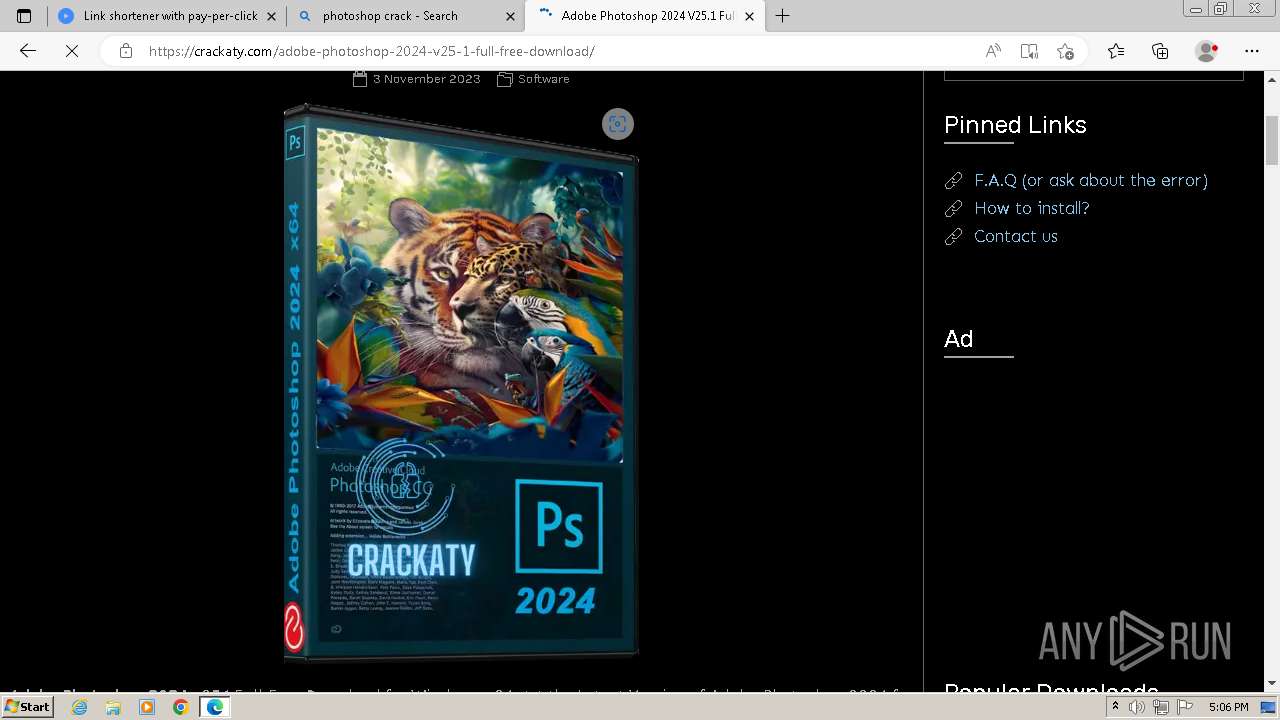This screenshot has width=1280, height=720.
Task: Select Microsoft Edge taskbar button
Action: point(214,707)
